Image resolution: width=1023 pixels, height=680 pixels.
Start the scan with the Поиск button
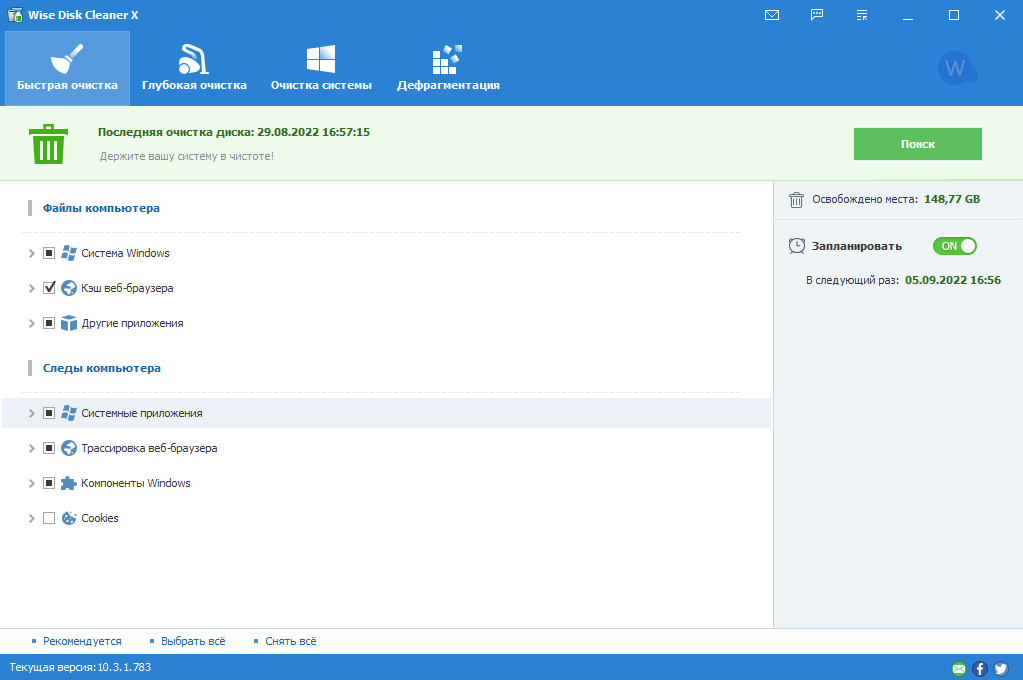pos(917,144)
